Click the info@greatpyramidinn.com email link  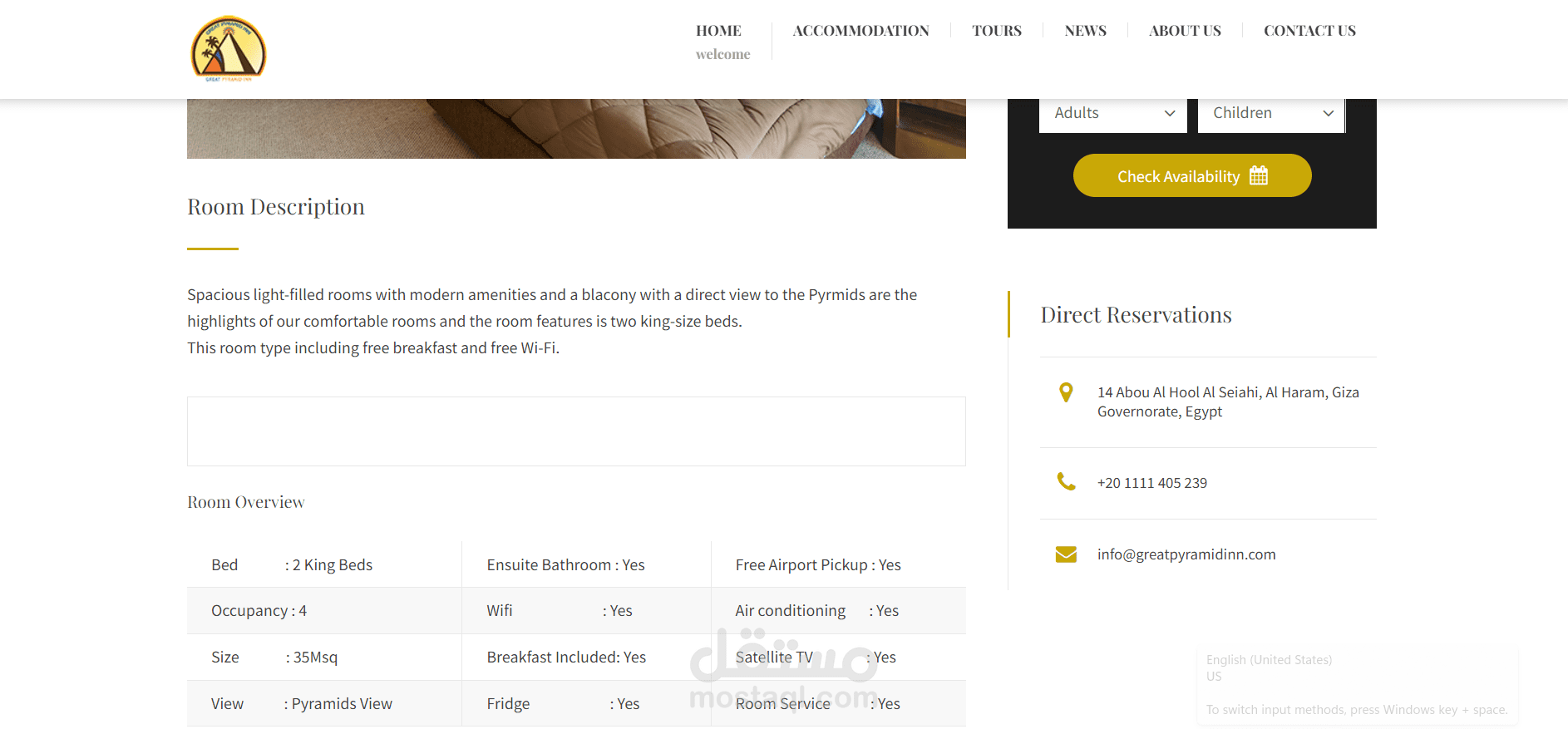coord(1186,554)
